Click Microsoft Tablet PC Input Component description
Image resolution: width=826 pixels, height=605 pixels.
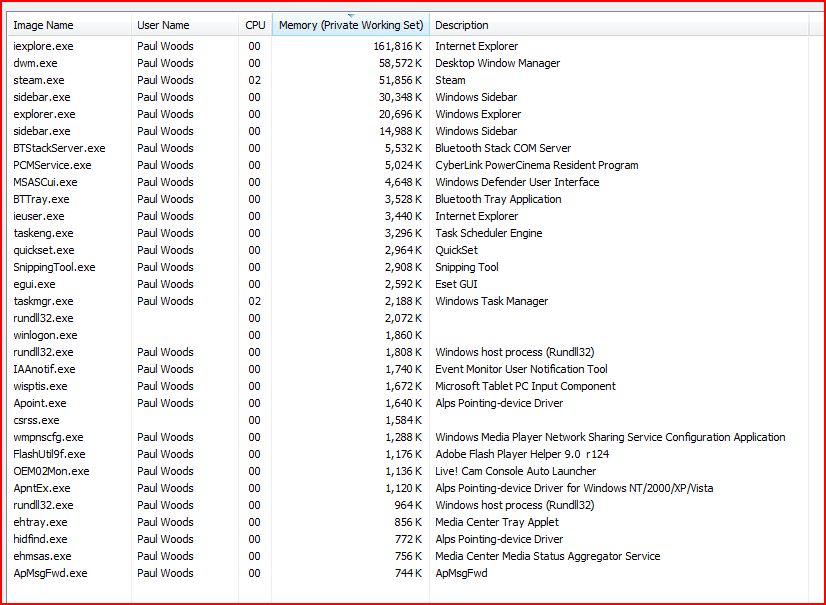point(525,386)
